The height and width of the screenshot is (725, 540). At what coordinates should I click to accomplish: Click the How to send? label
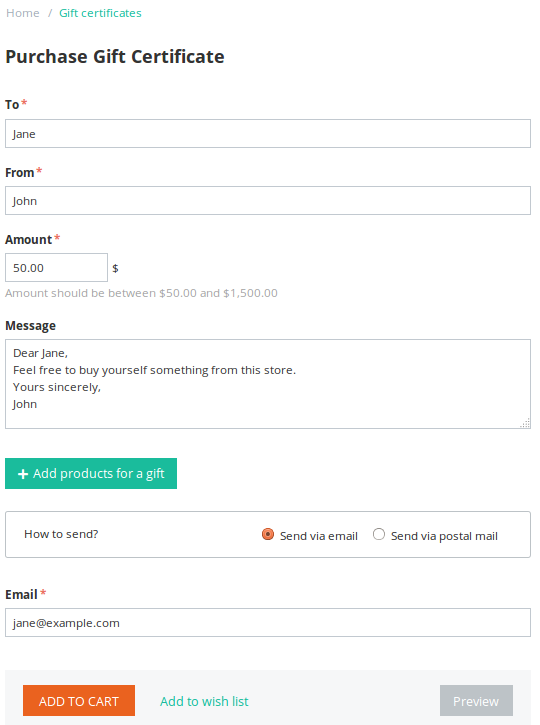61,534
